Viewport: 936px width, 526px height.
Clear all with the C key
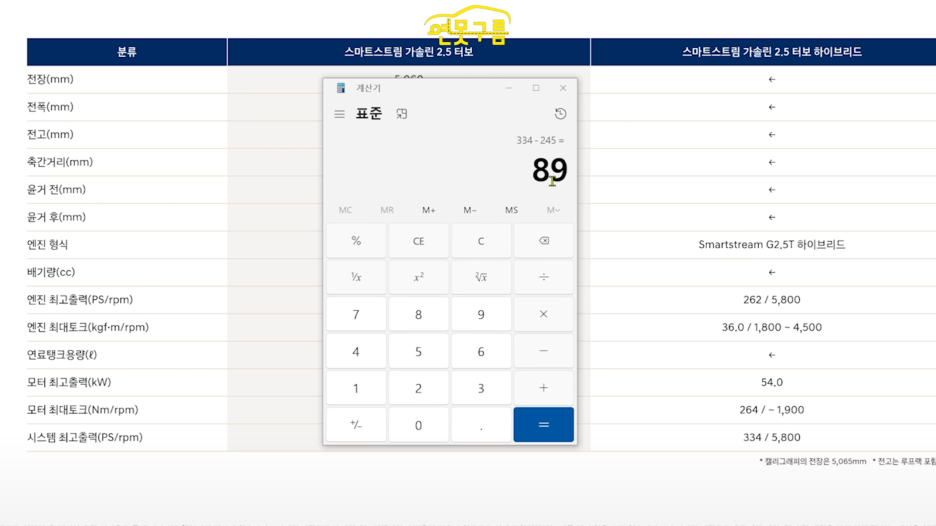pyautogui.click(x=481, y=241)
